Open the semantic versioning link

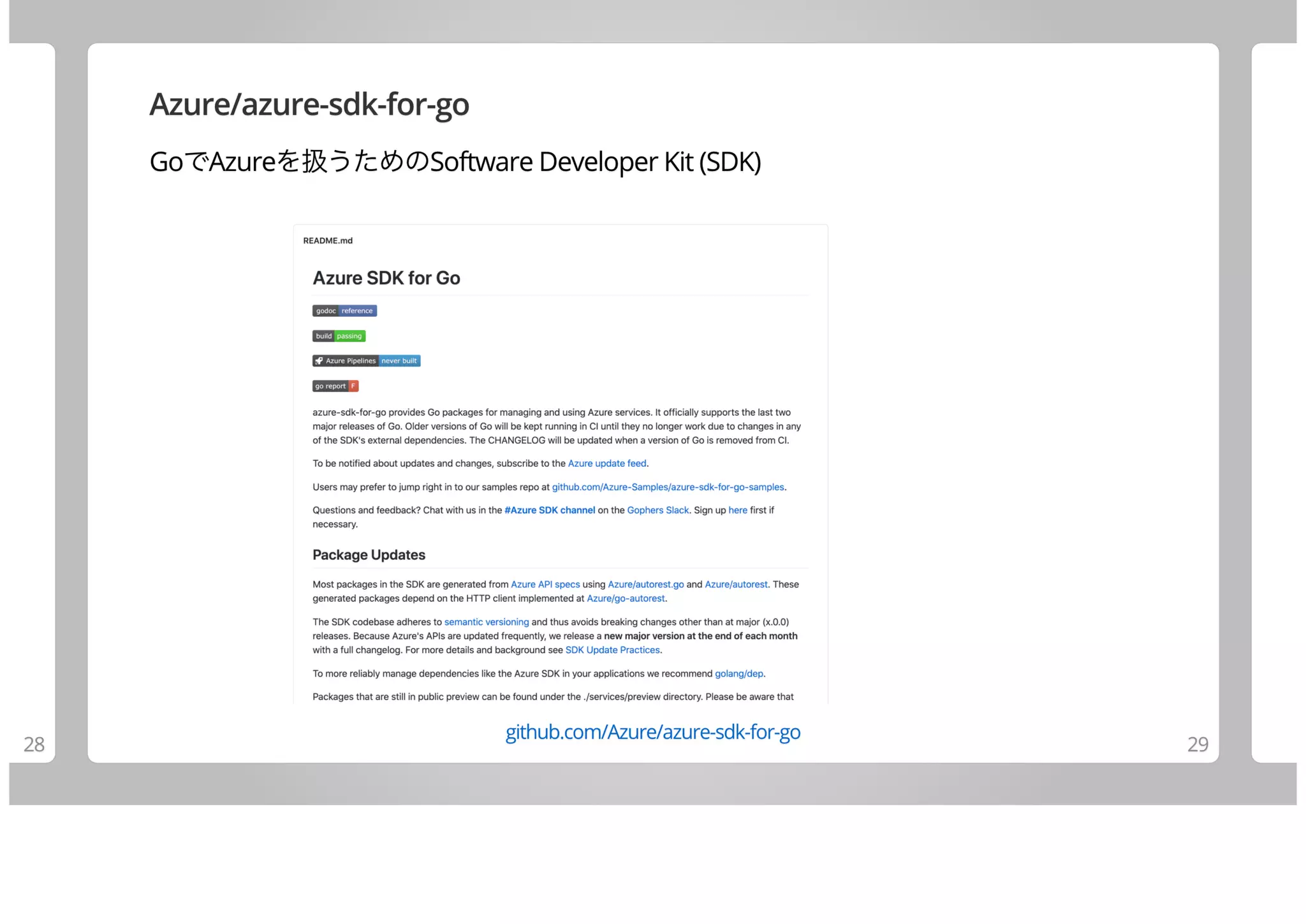coord(487,622)
